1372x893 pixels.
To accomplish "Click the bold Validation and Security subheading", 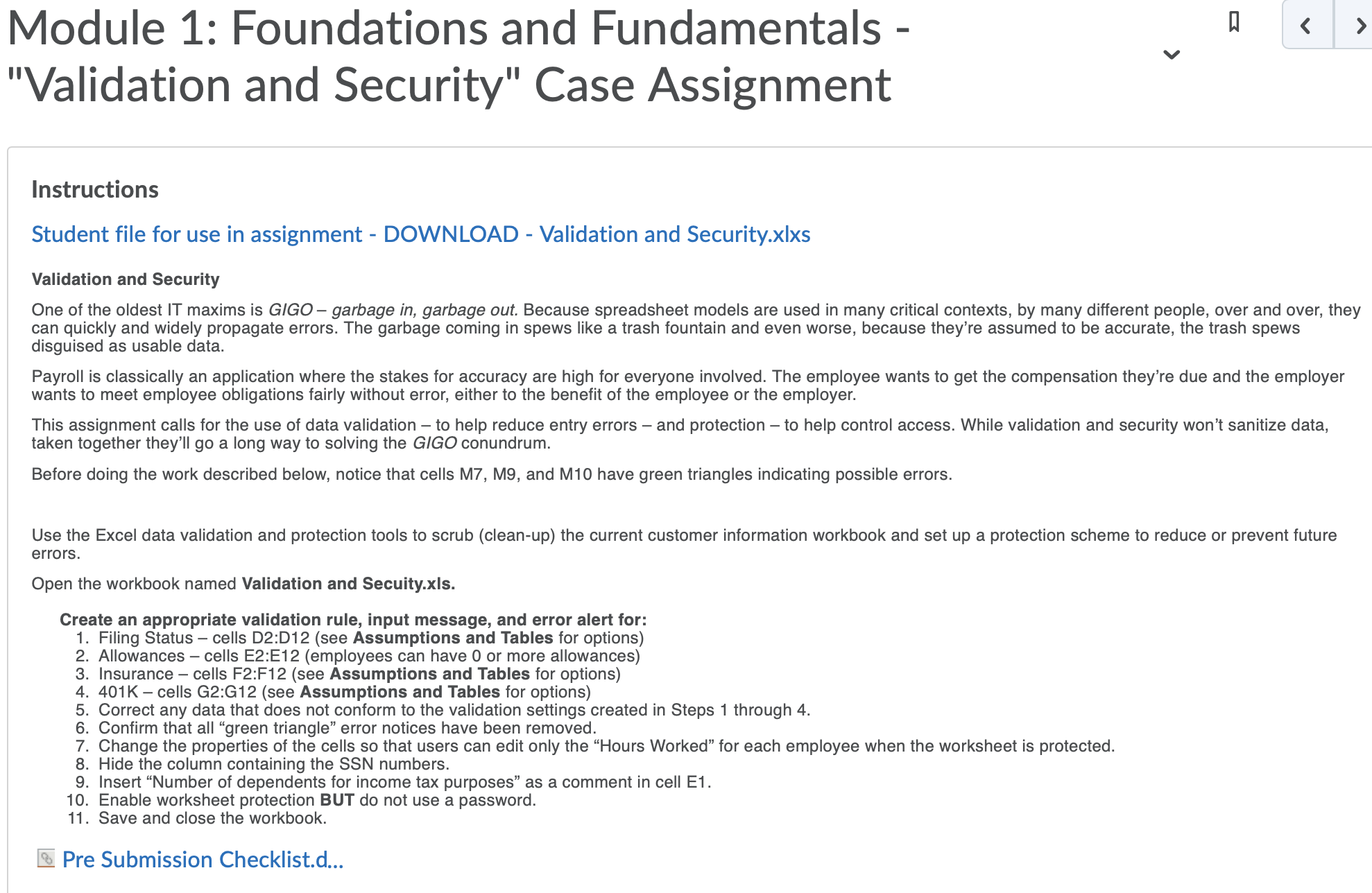I will pos(126,279).
